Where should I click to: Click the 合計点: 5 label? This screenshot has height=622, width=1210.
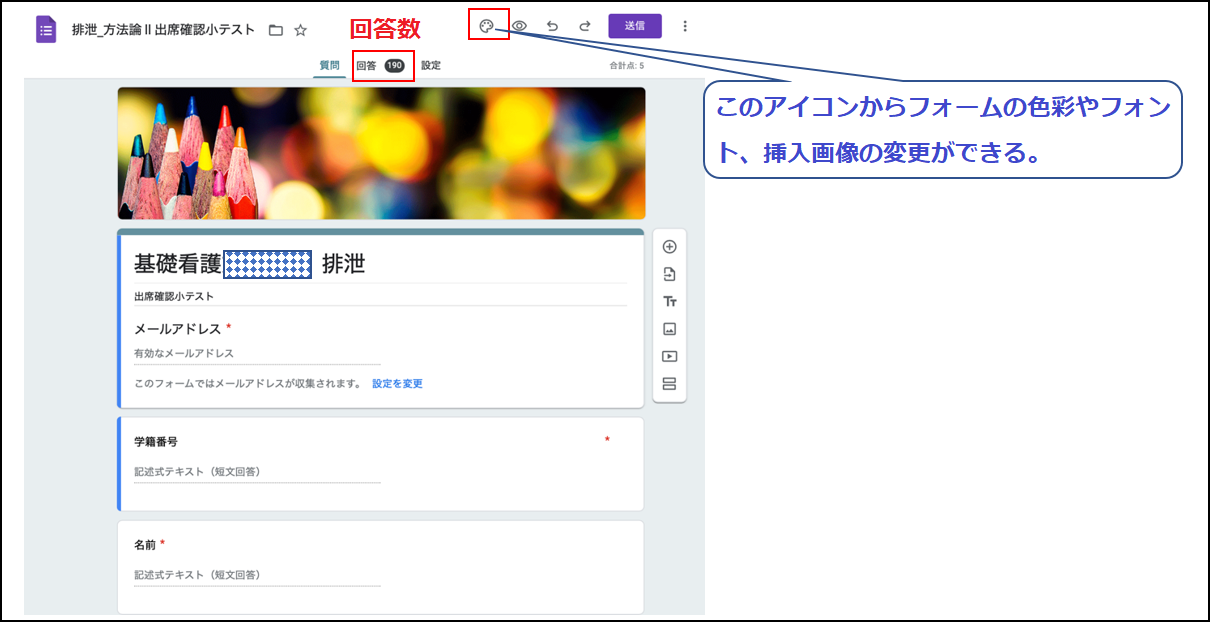point(627,66)
